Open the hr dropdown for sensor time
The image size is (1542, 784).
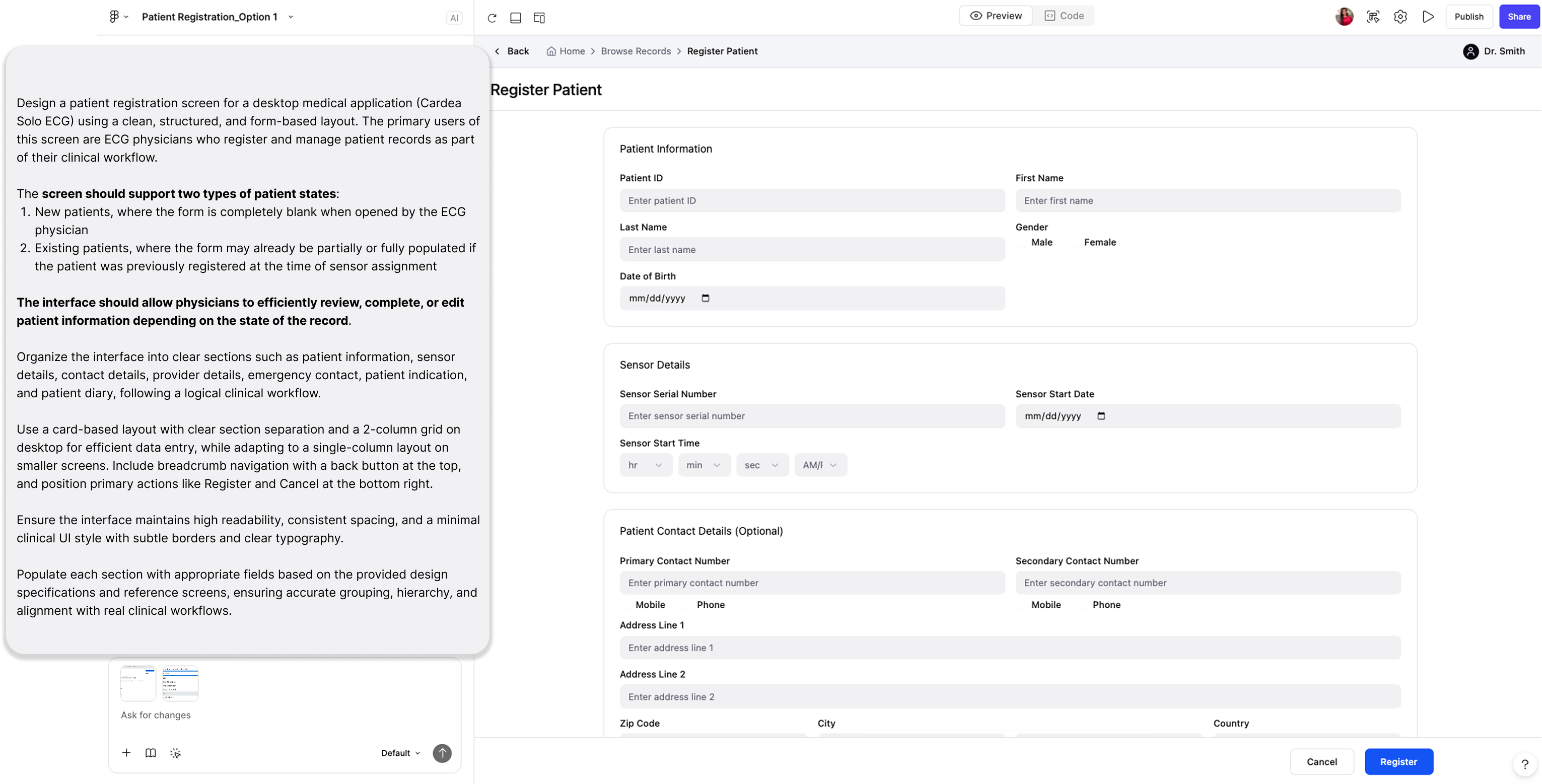pos(645,465)
